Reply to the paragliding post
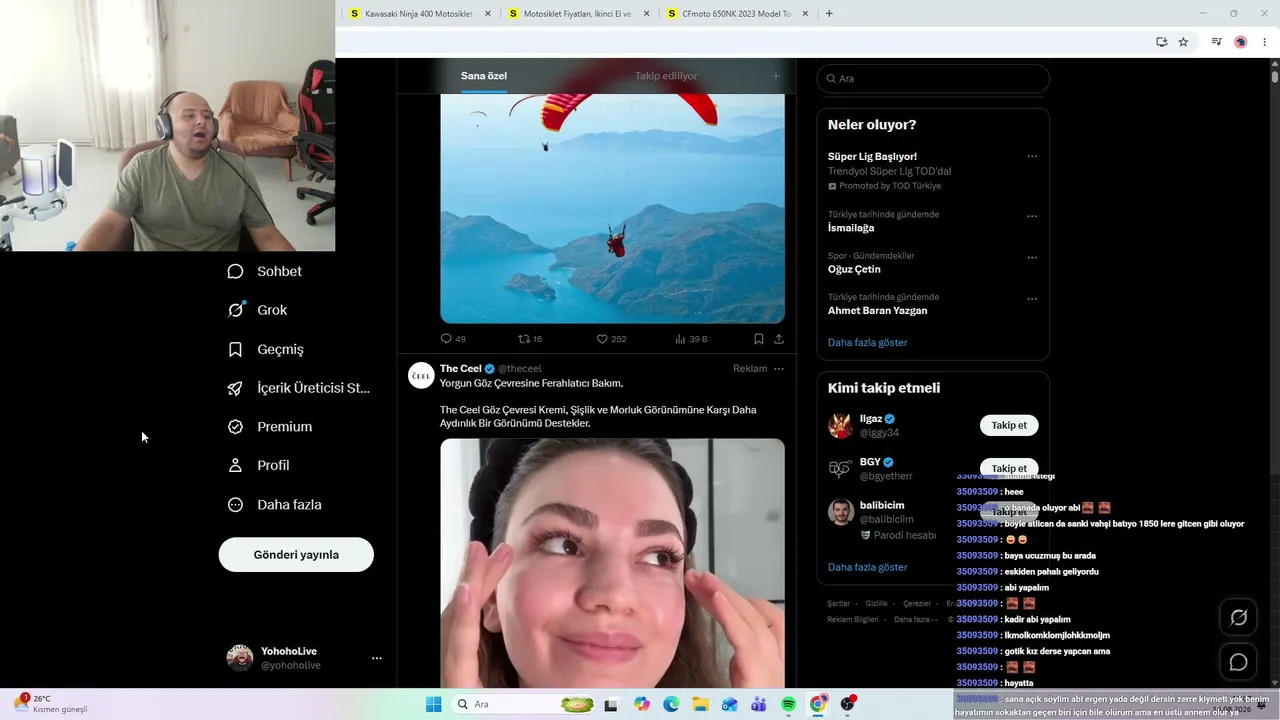1280x720 pixels. click(x=453, y=339)
